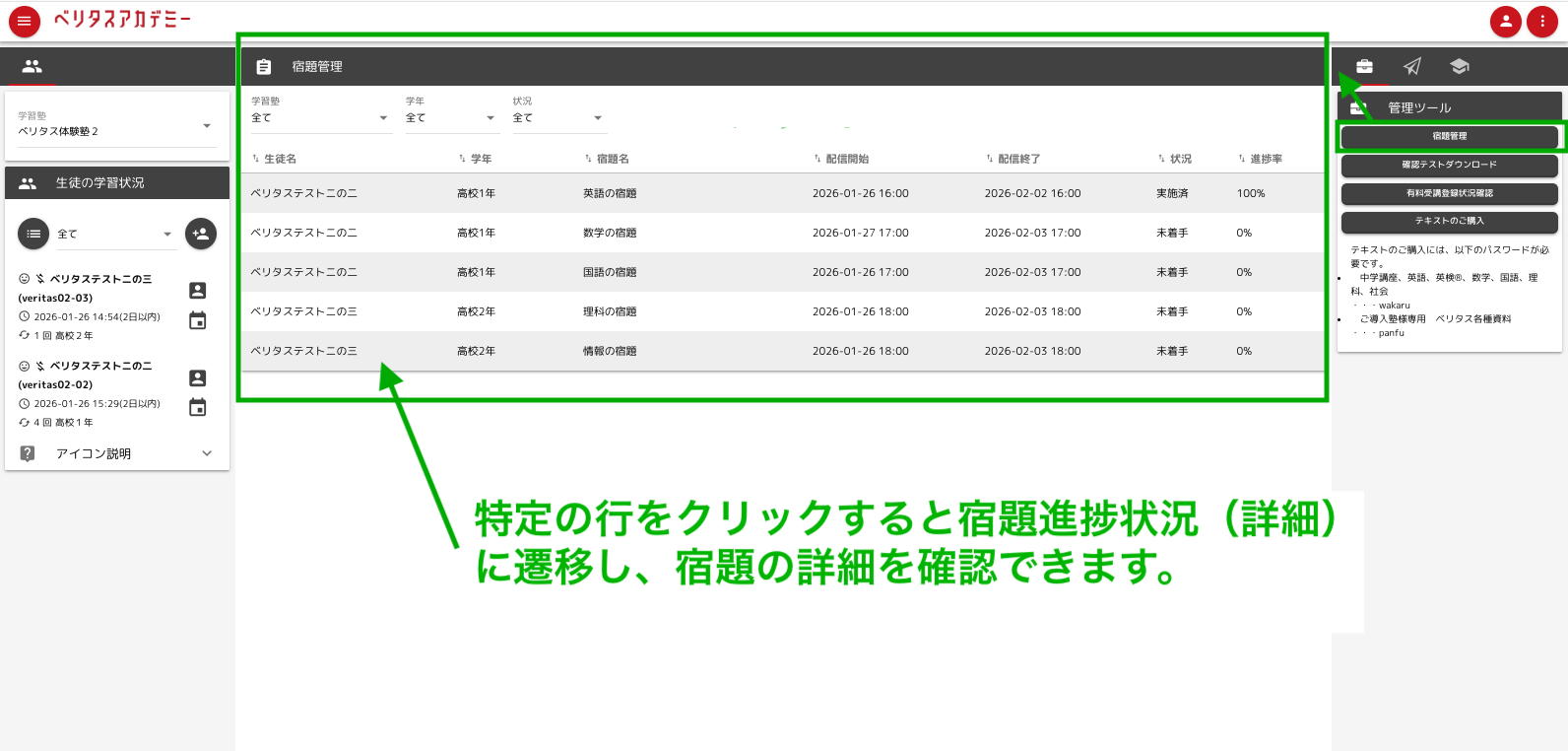This screenshot has width=1568, height=751.
Task: Click smiley status icon for ベリタステスト二の二
Action: [25, 366]
